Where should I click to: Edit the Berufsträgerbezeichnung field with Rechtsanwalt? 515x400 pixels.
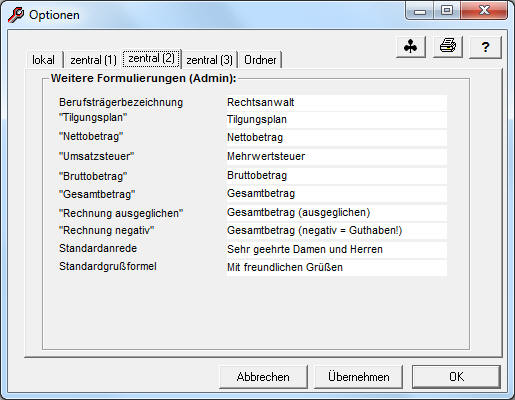coord(337,103)
